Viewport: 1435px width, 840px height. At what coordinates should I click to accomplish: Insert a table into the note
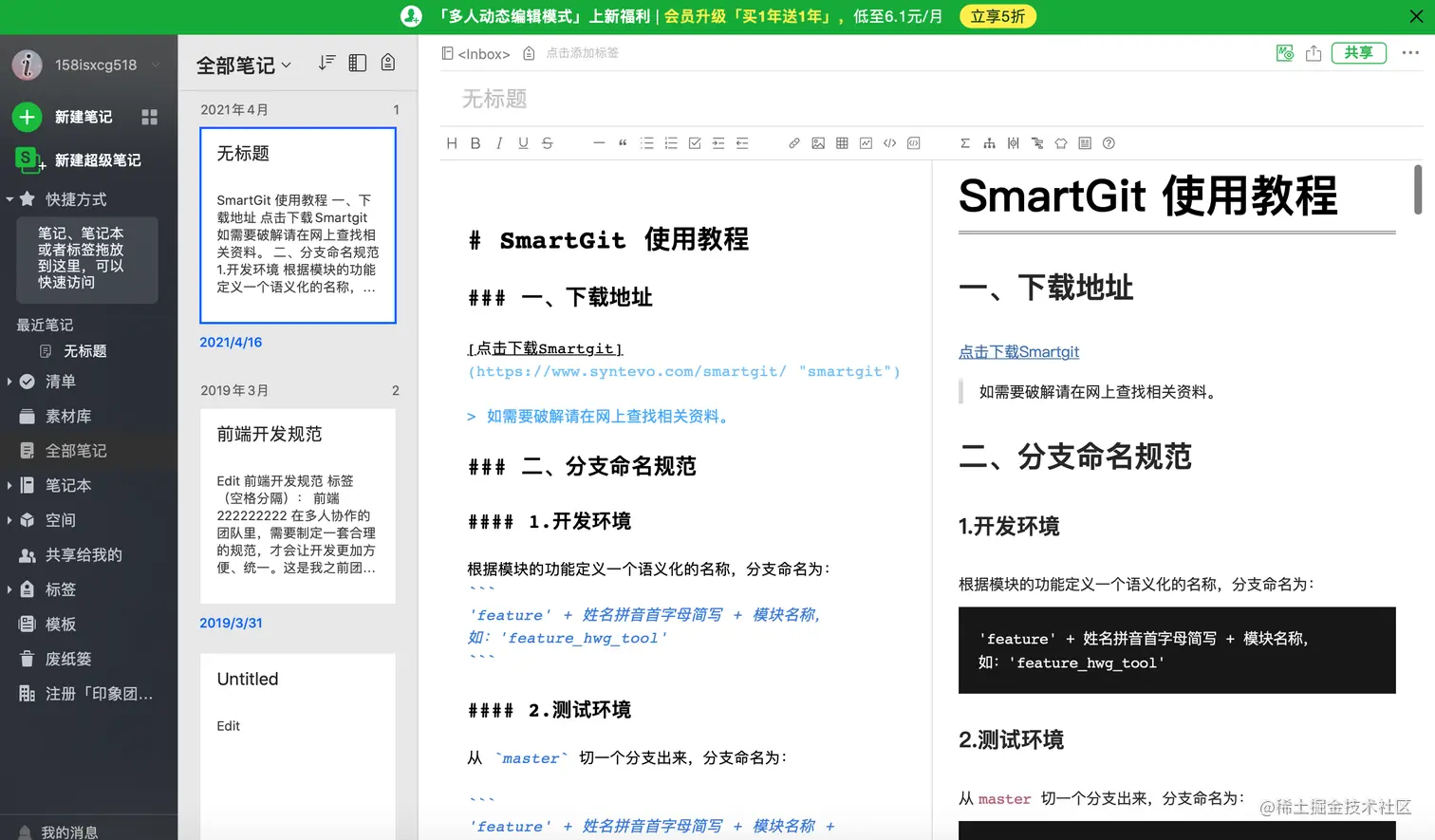coord(842,143)
